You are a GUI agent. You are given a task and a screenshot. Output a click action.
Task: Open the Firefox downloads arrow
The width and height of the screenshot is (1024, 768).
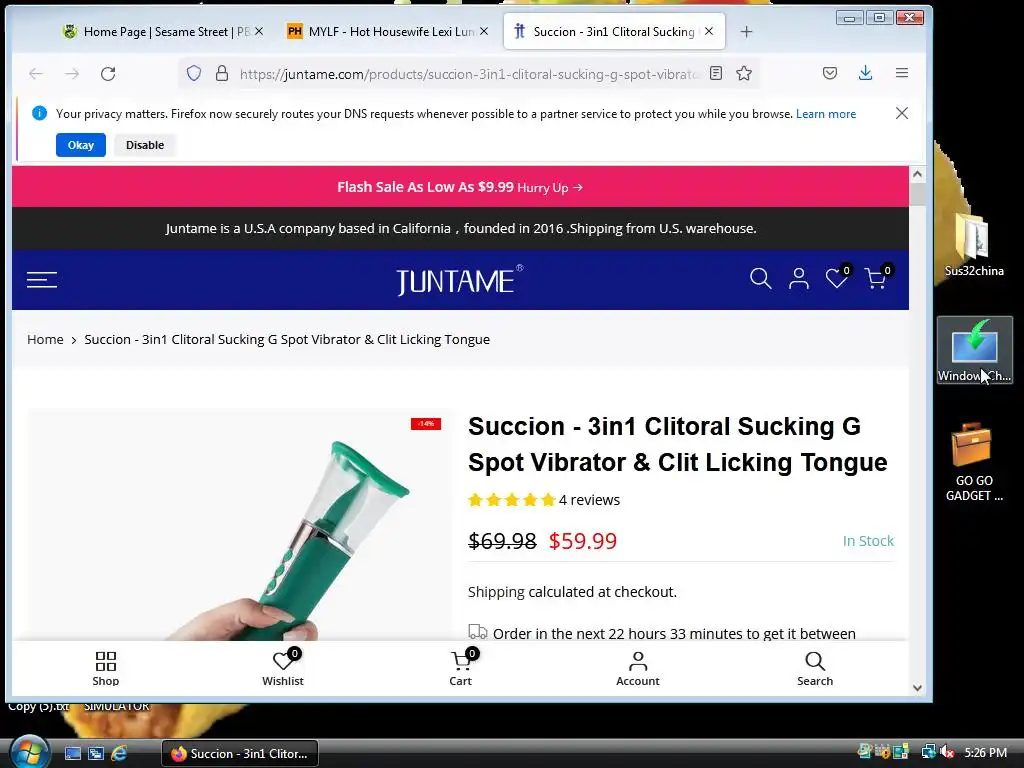point(865,72)
